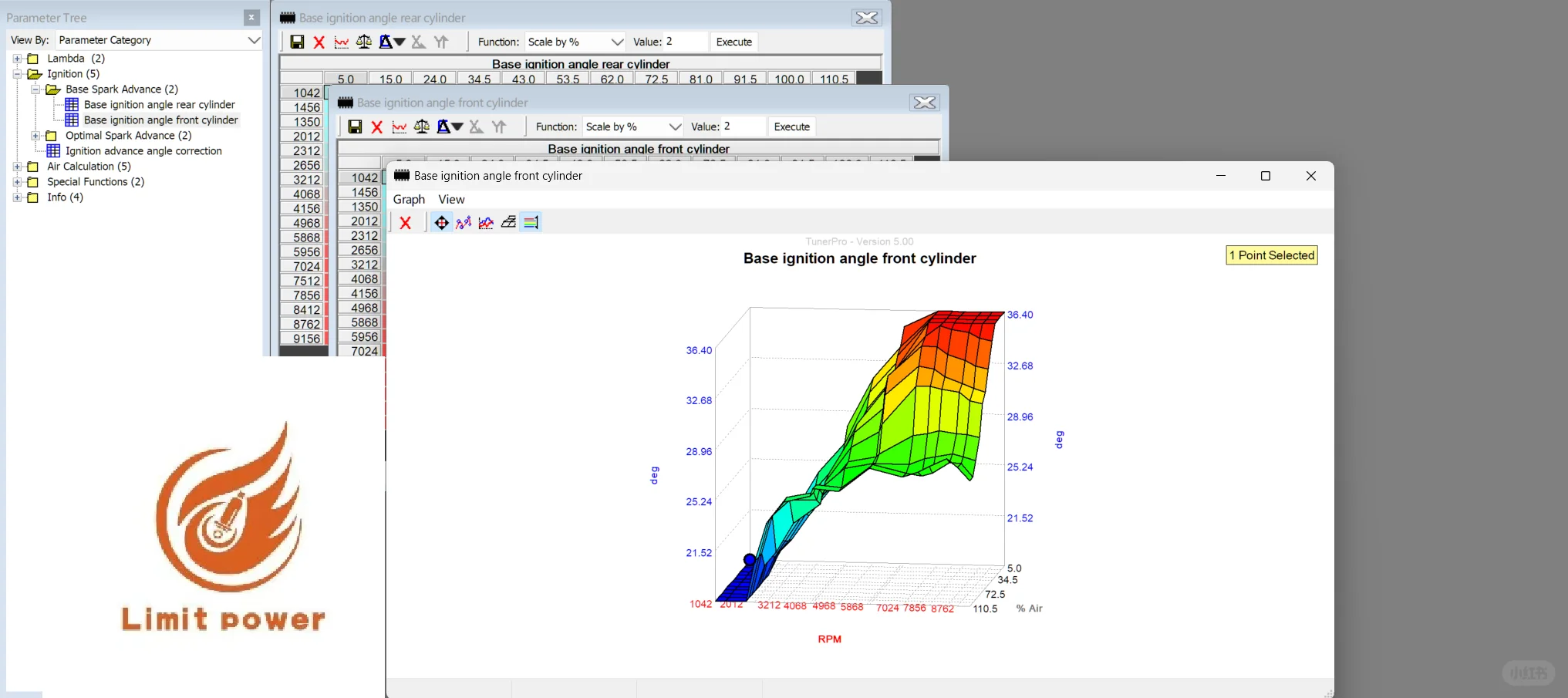The height and width of the screenshot is (698, 1568).
Task: Cancel front cylinder table changes with red X
Action: 377,126
